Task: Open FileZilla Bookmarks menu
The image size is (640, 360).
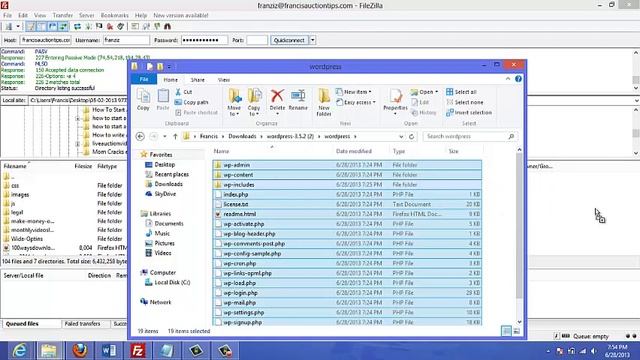Action: [x=114, y=15]
